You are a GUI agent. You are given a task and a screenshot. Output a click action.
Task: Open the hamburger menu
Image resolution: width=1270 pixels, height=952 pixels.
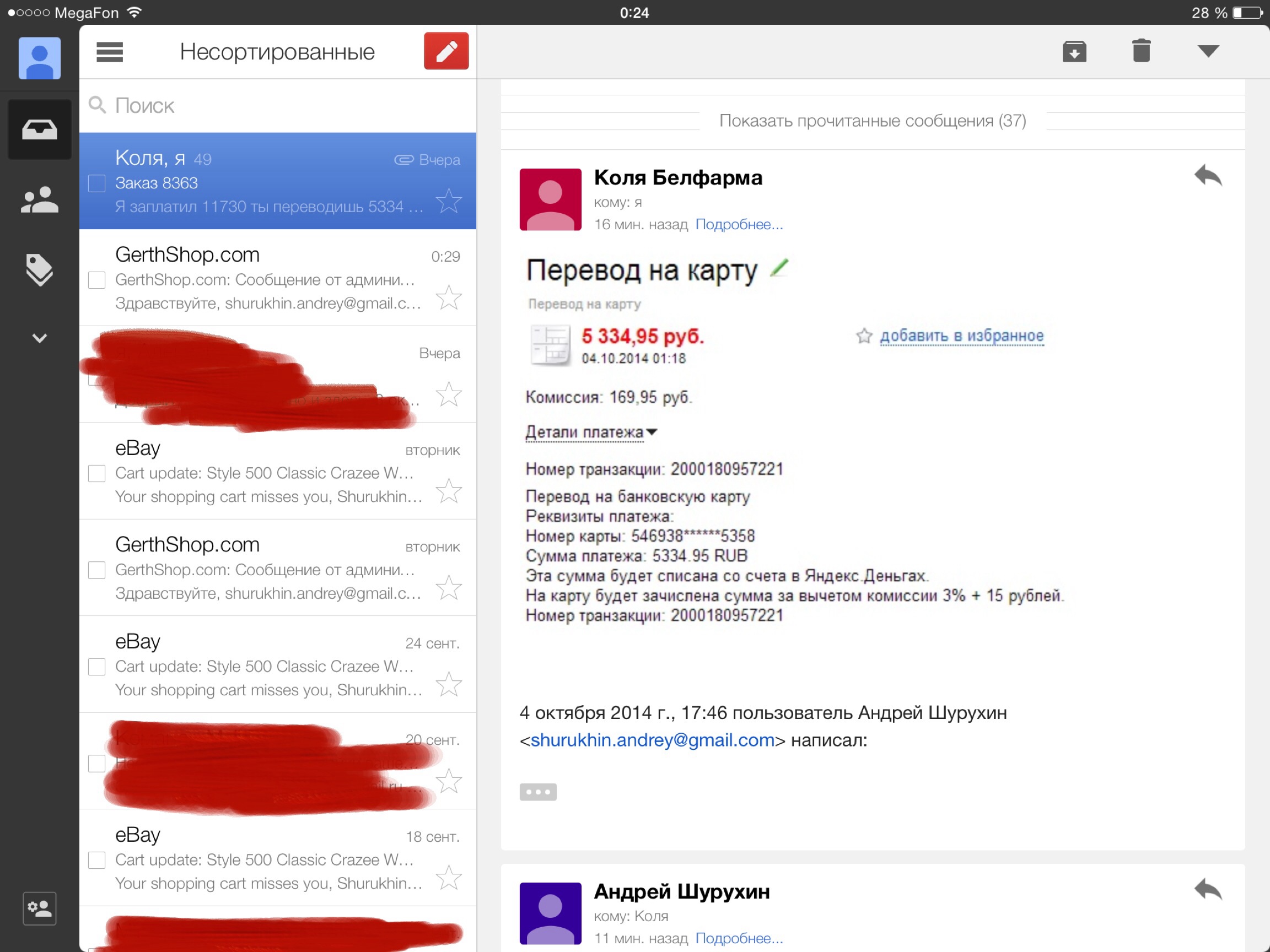pyautogui.click(x=110, y=52)
